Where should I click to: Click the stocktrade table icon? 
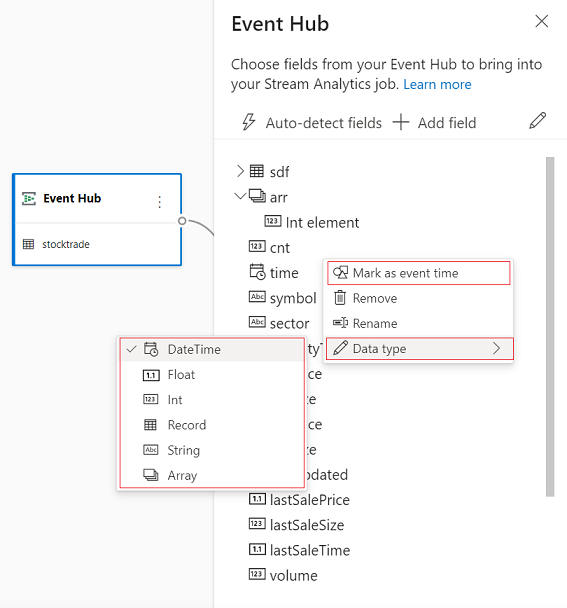click(x=28, y=244)
